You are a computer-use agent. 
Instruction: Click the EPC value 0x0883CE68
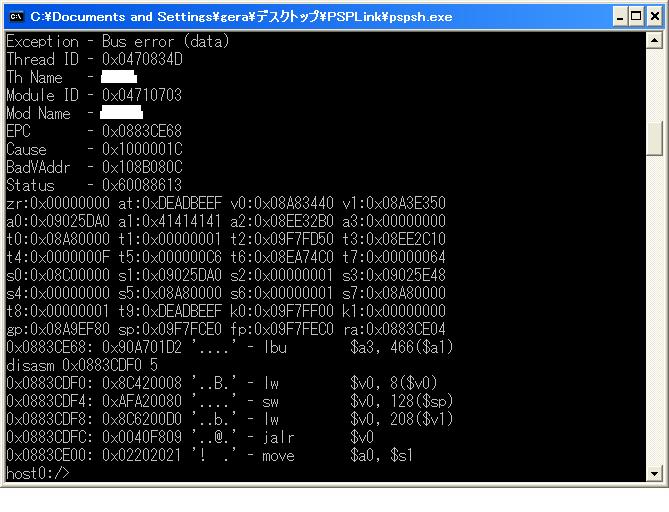click(x=143, y=131)
